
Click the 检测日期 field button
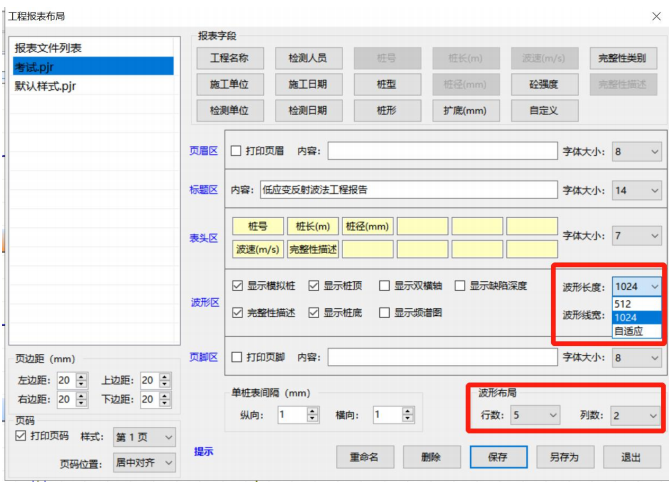[x=307, y=110]
